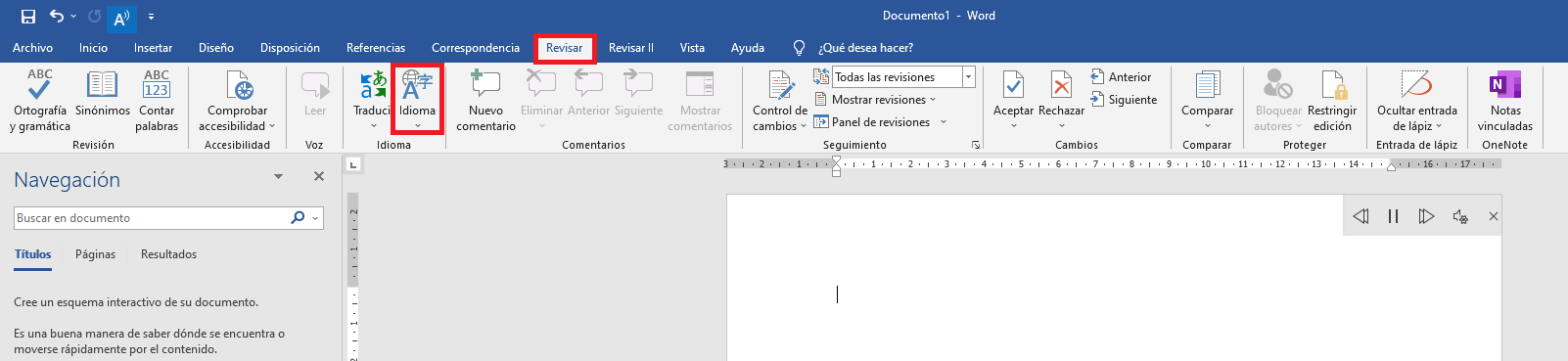
Task: Open the Comparar documents menu
Action: click(x=1207, y=99)
